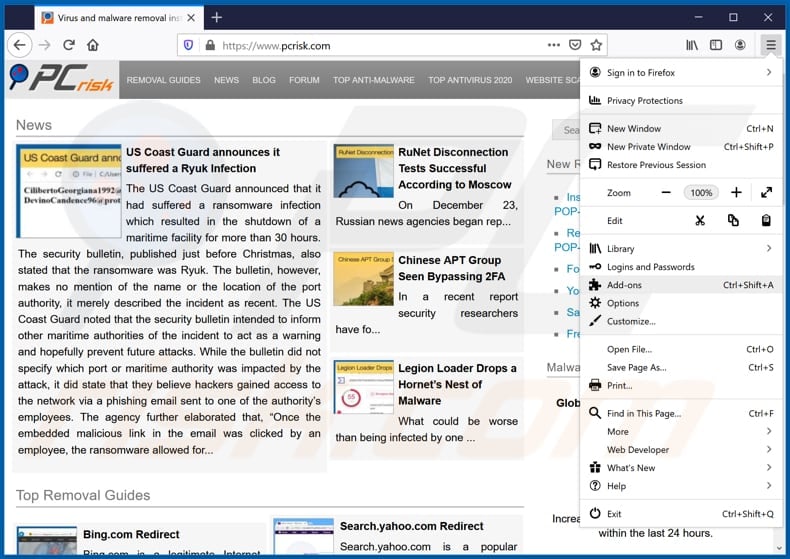Expand the Library submenu
790x559 pixels.
tap(681, 248)
